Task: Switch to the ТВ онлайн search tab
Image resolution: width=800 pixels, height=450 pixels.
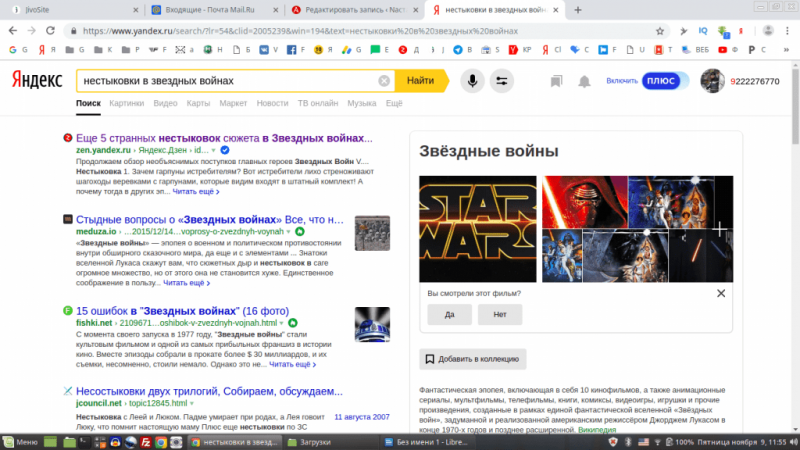Action: pyautogui.click(x=318, y=103)
